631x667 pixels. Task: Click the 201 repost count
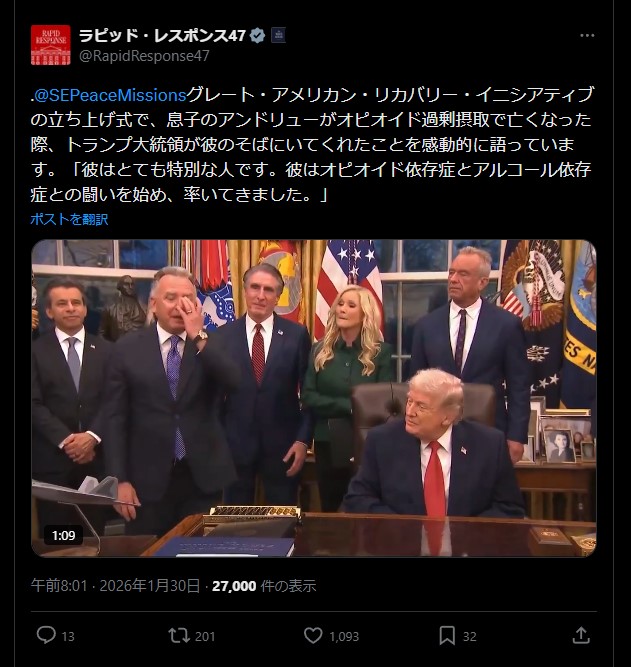(205, 636)
